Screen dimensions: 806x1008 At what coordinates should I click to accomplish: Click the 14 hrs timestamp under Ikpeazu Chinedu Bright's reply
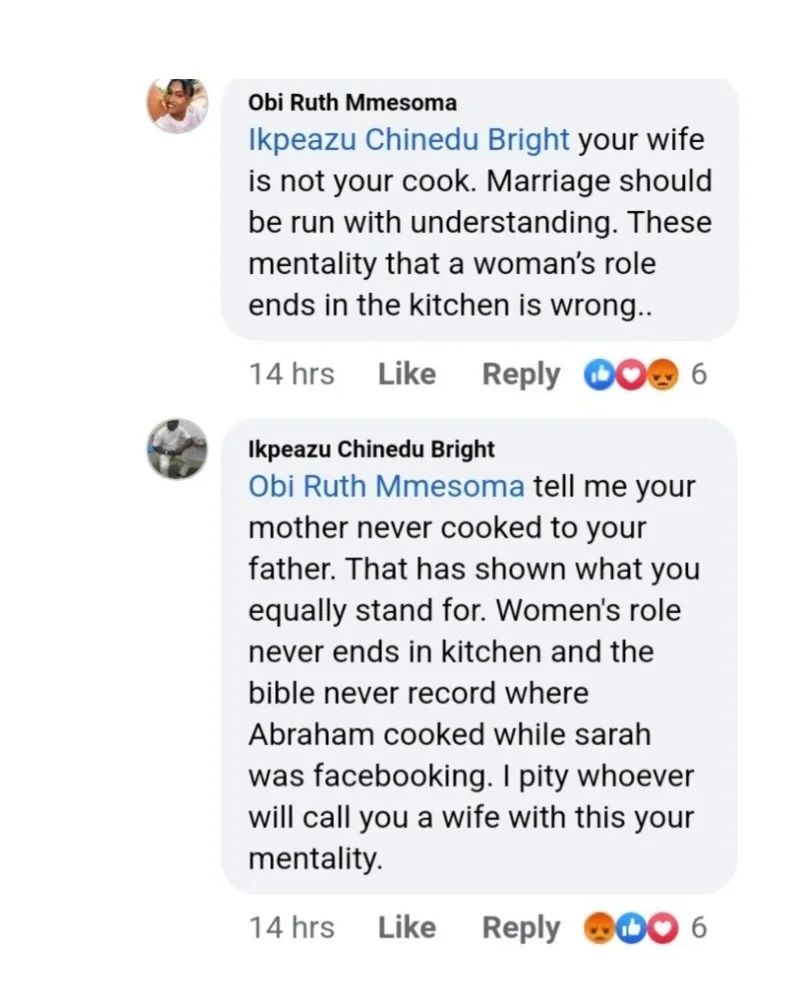coord(291,928)
